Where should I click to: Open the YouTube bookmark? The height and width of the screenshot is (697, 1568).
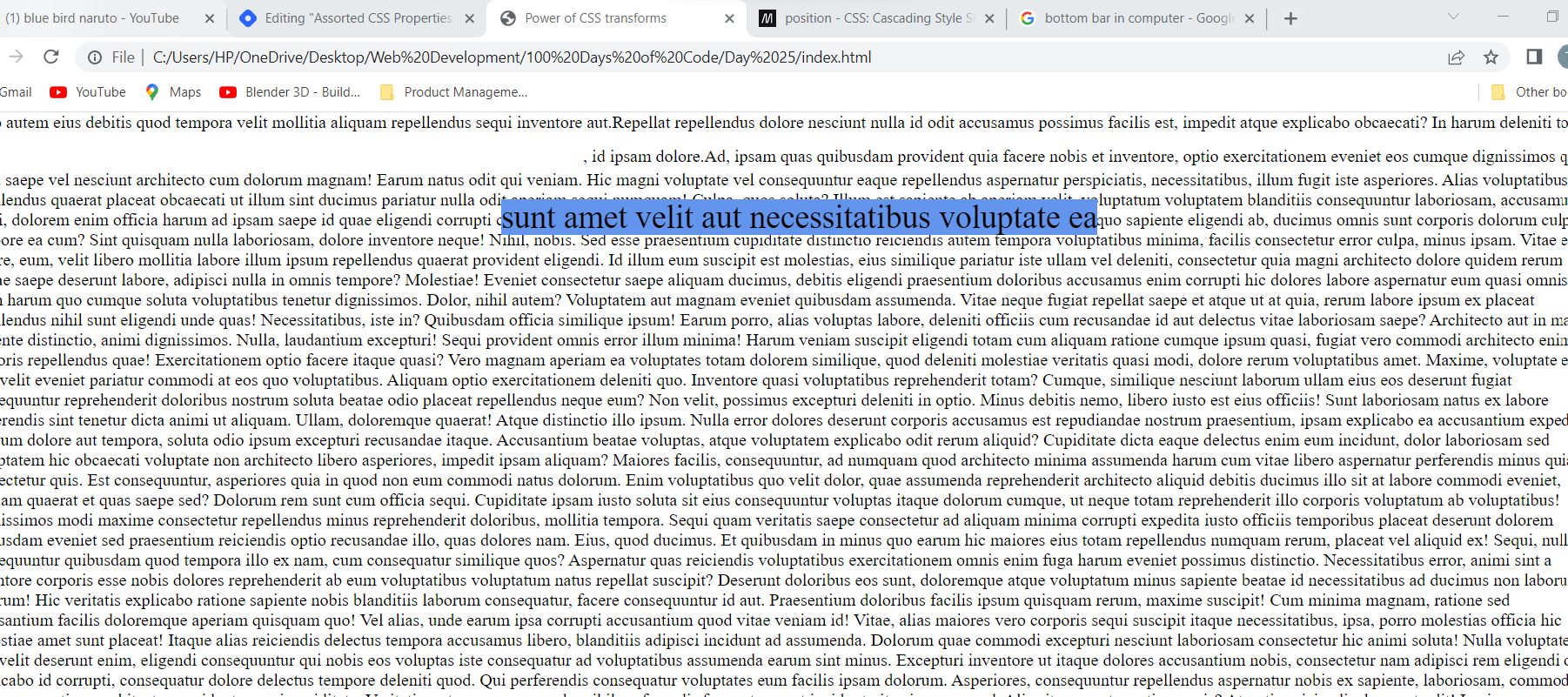pyautogui.click(x=88, y=92)
